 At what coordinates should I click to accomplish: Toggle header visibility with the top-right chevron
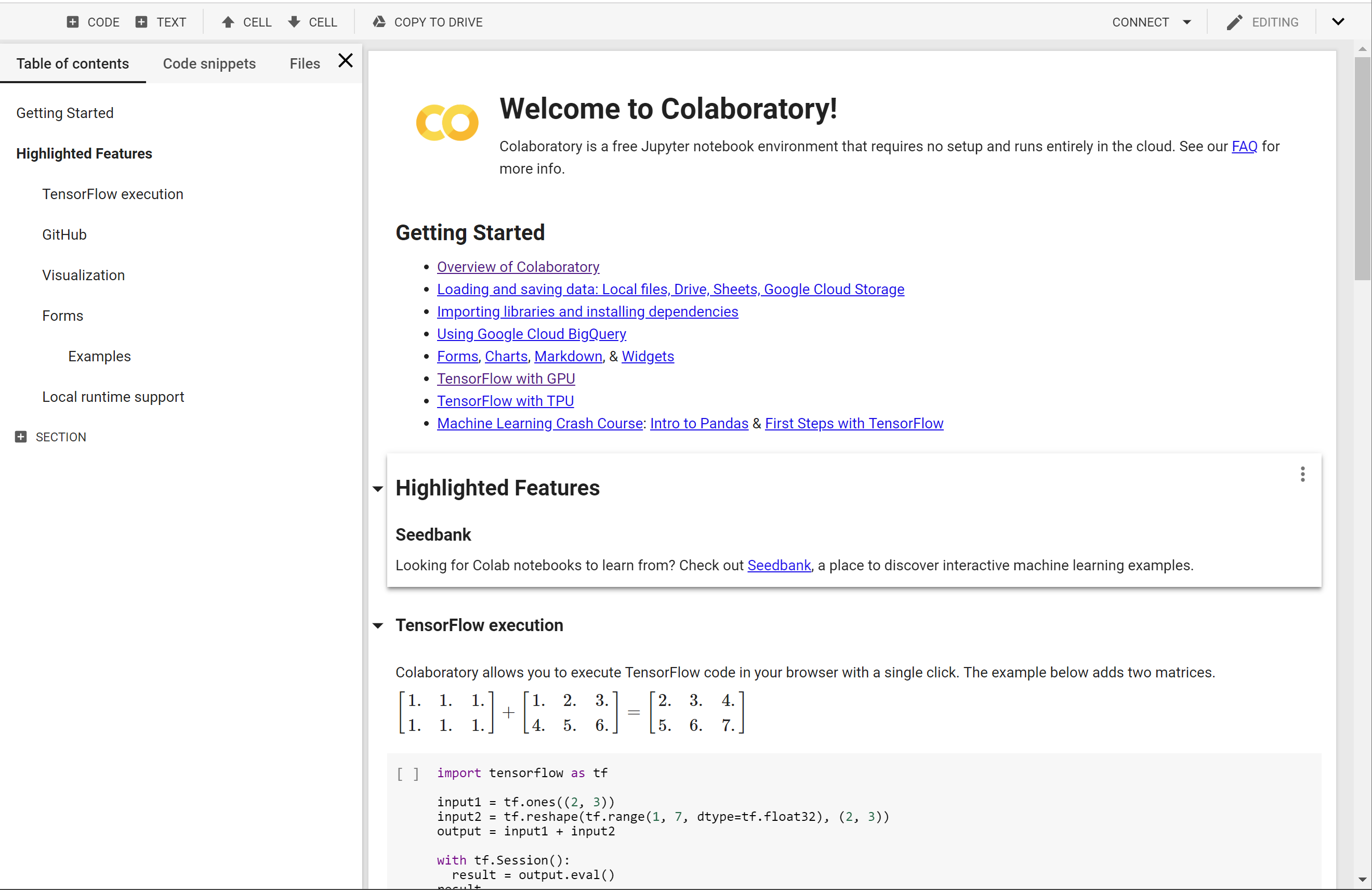(x=1338, y=22)
